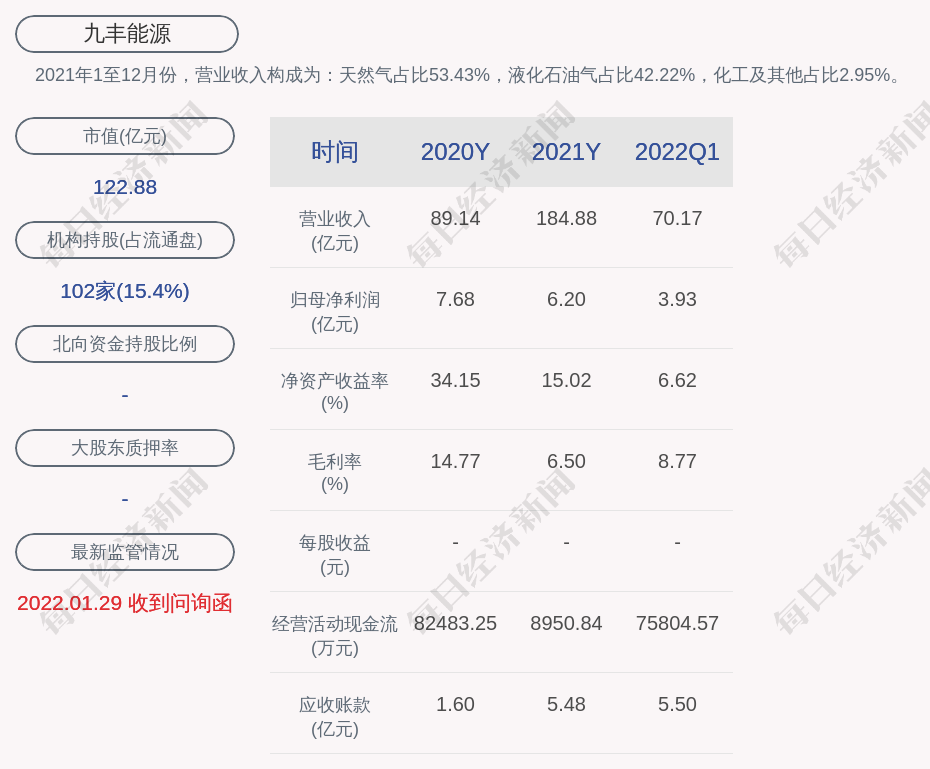Image resolution: width=930 pixels, height=769 pixels.
Task: Open the red 2022.01.29 收到问询函 notice
Action: (x=125, y=603)
